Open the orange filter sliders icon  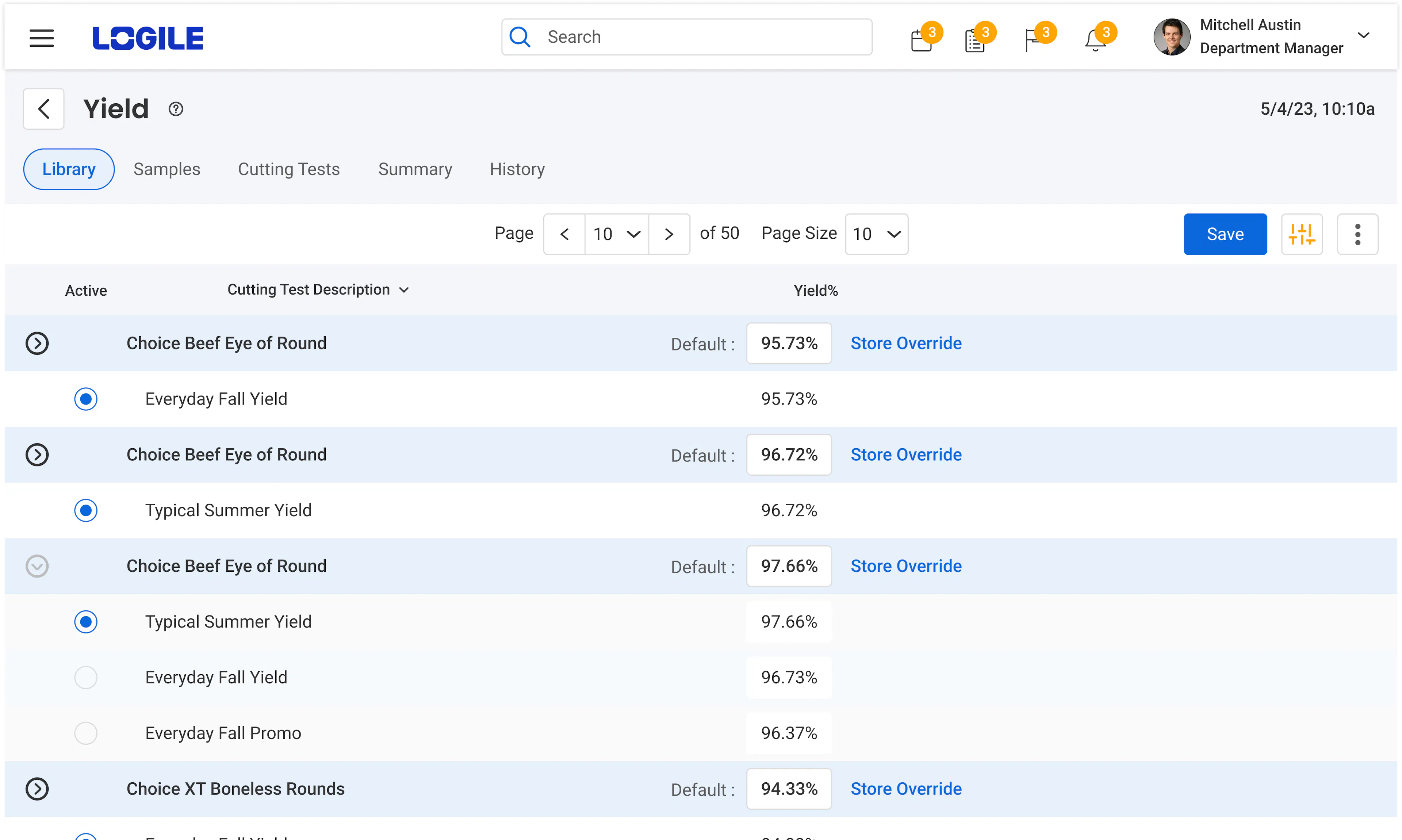(x=1301, y=234)
